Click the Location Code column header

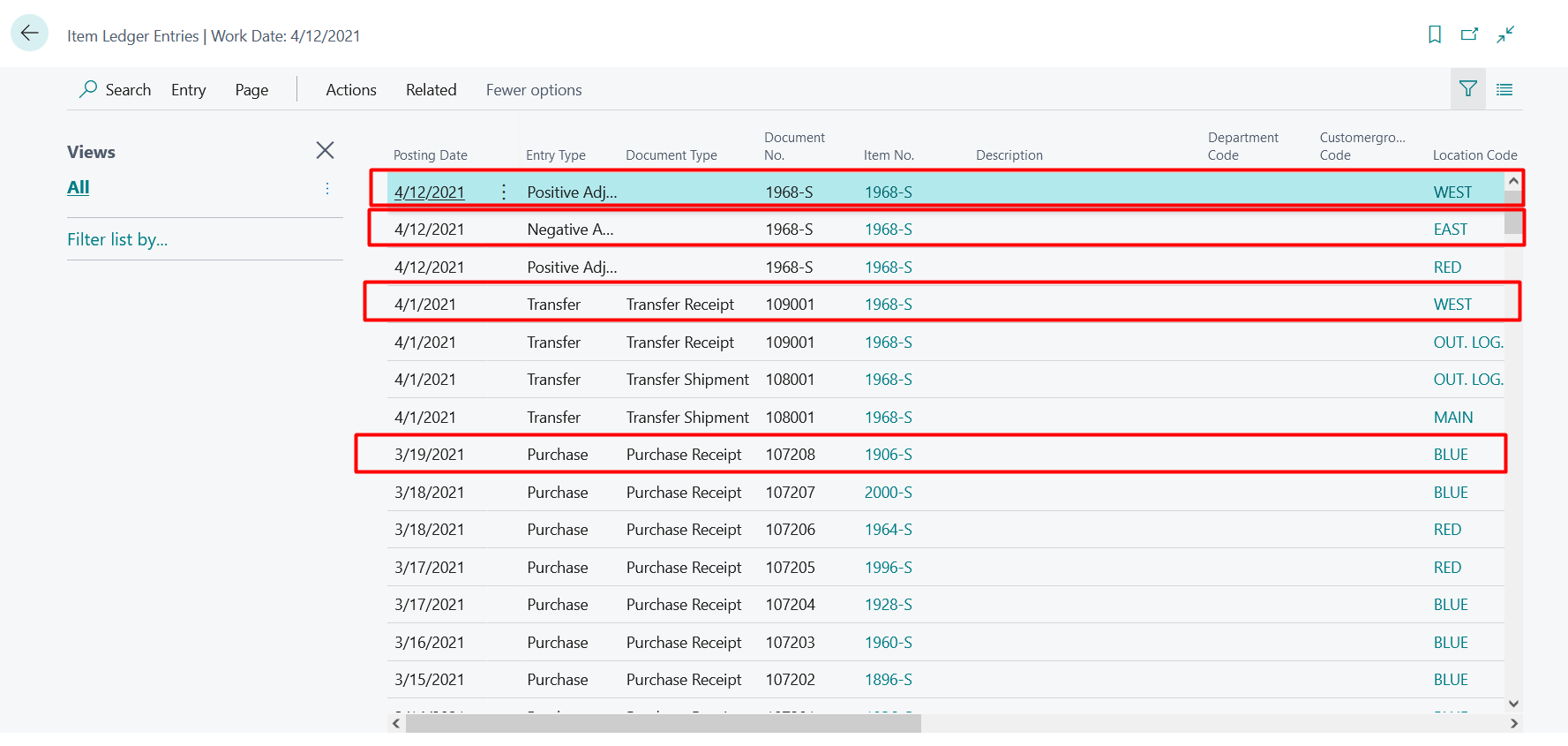pyautogui.click(x=1475, y=154)
